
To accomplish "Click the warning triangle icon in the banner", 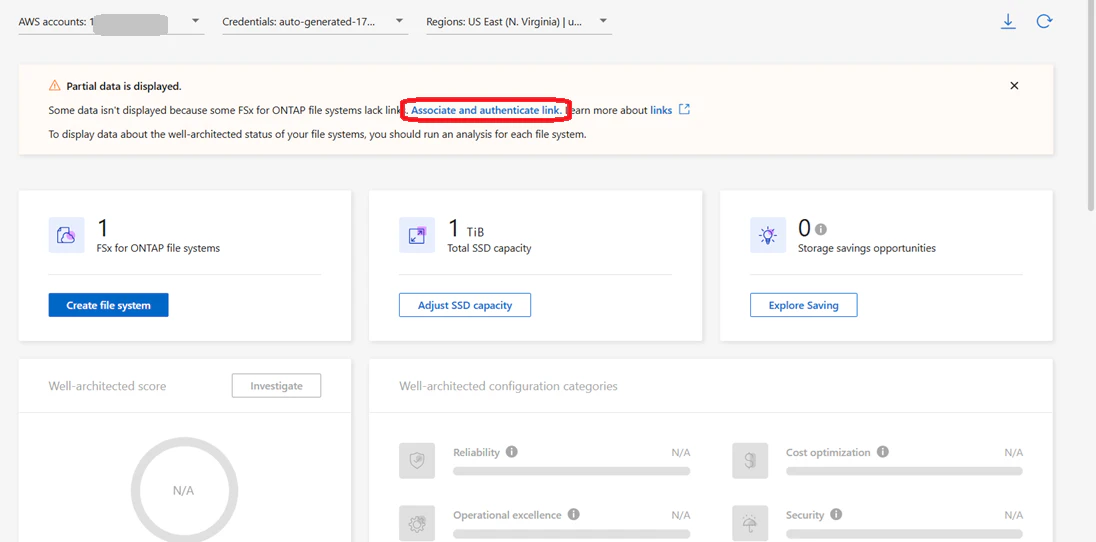I will coord(55,86).
